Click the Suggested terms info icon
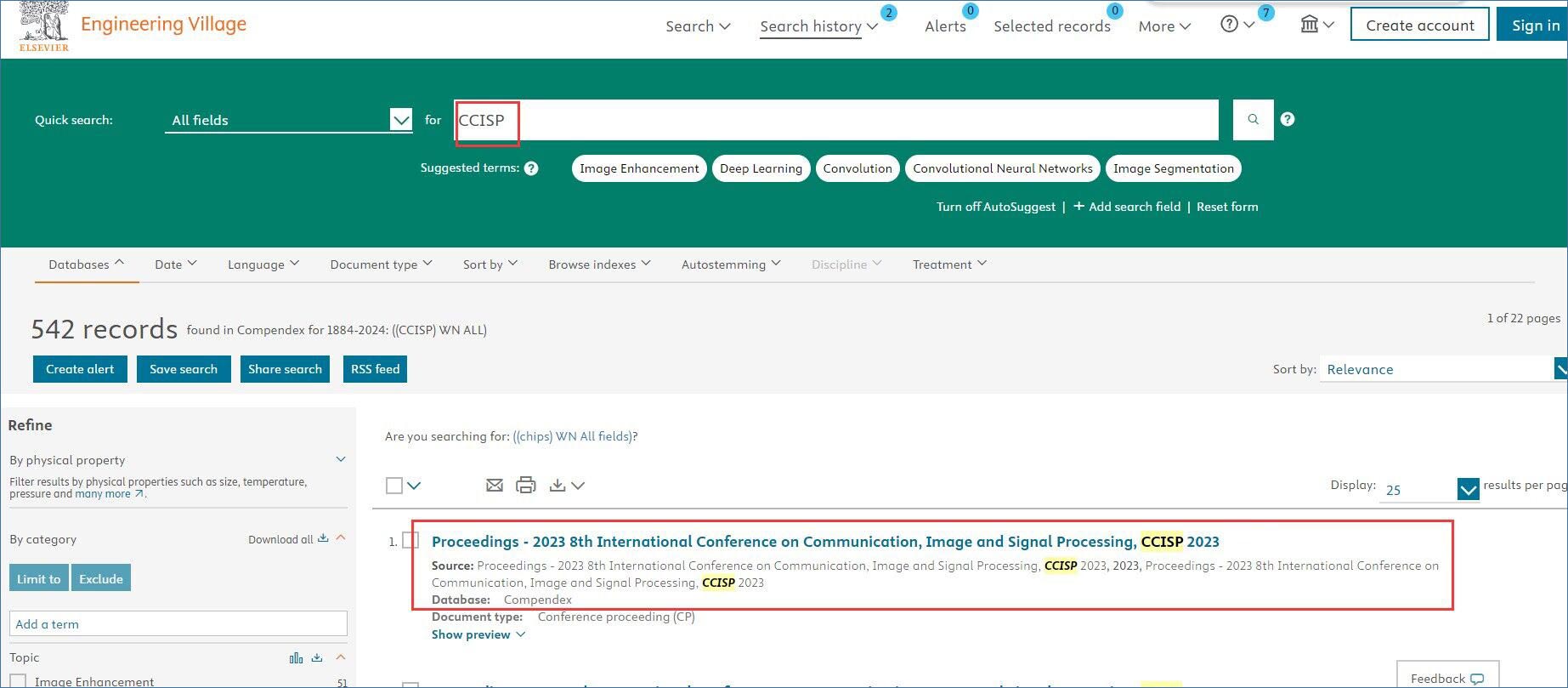 531,168
